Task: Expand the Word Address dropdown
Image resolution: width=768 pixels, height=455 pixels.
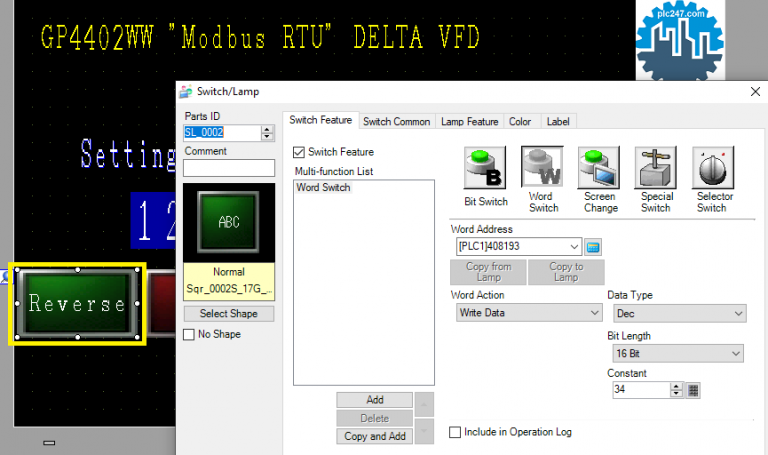Action: coord(574,246)
